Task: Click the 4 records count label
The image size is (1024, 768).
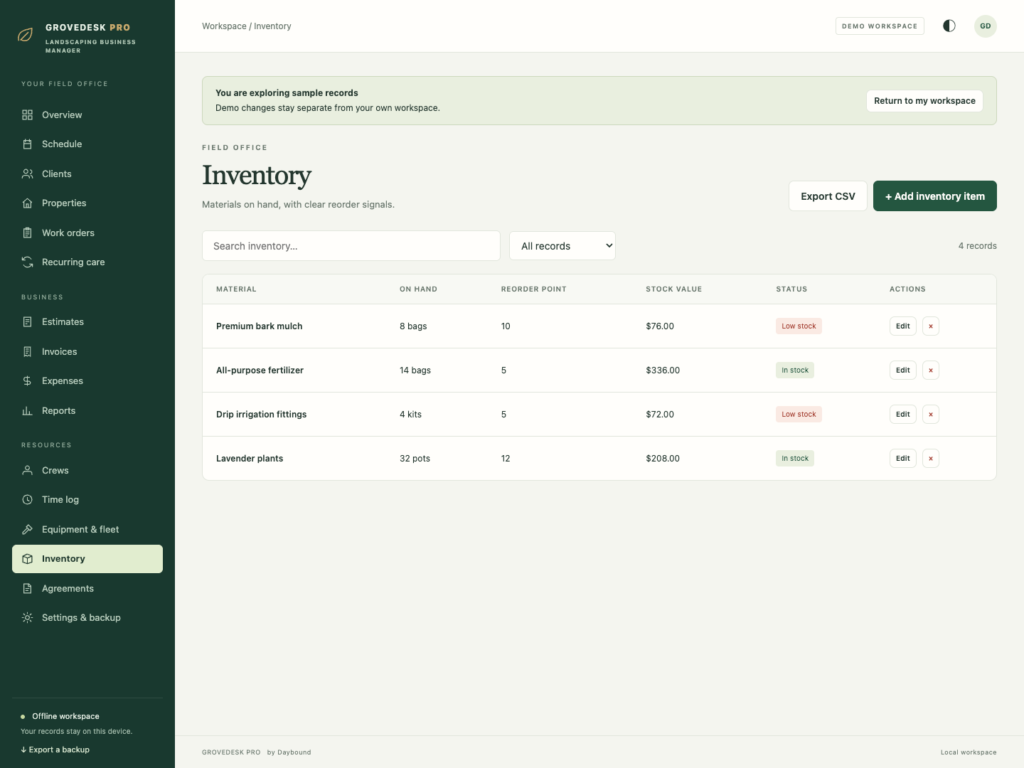Action: point(977,246)
